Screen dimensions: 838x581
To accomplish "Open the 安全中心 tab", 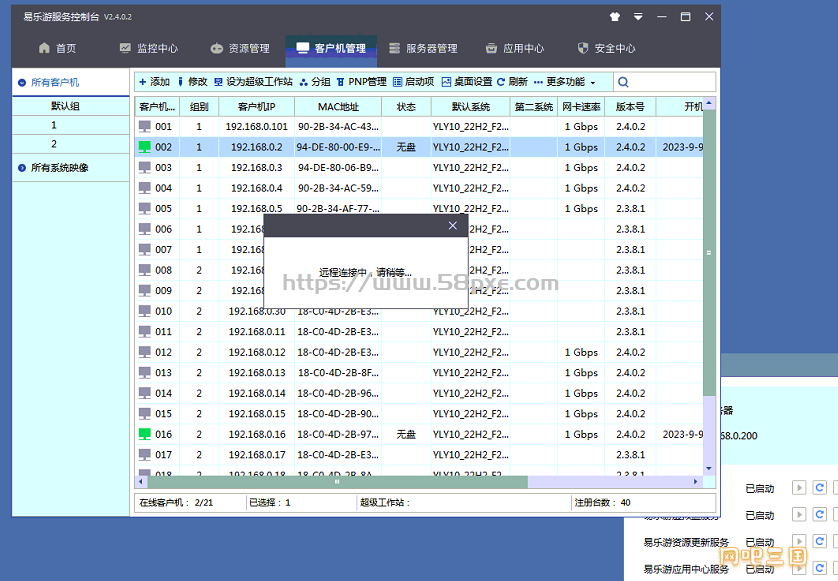I will pos(607,49).
